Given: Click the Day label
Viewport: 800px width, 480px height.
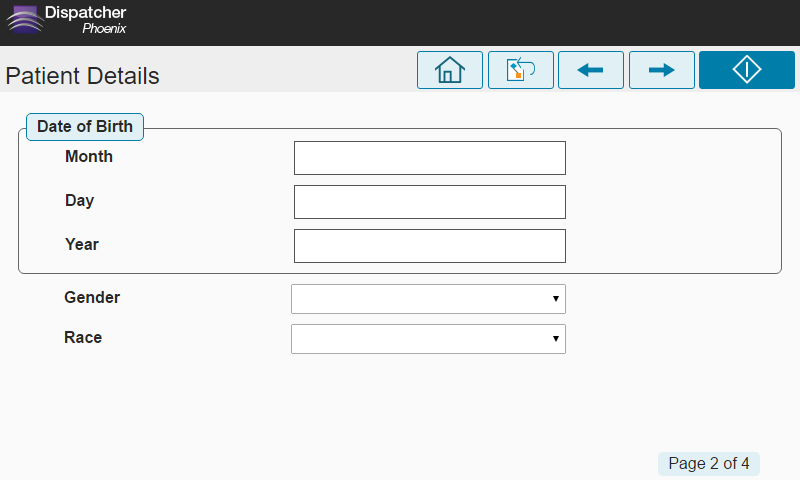Looking at the screenshot, I should [80, 200].
